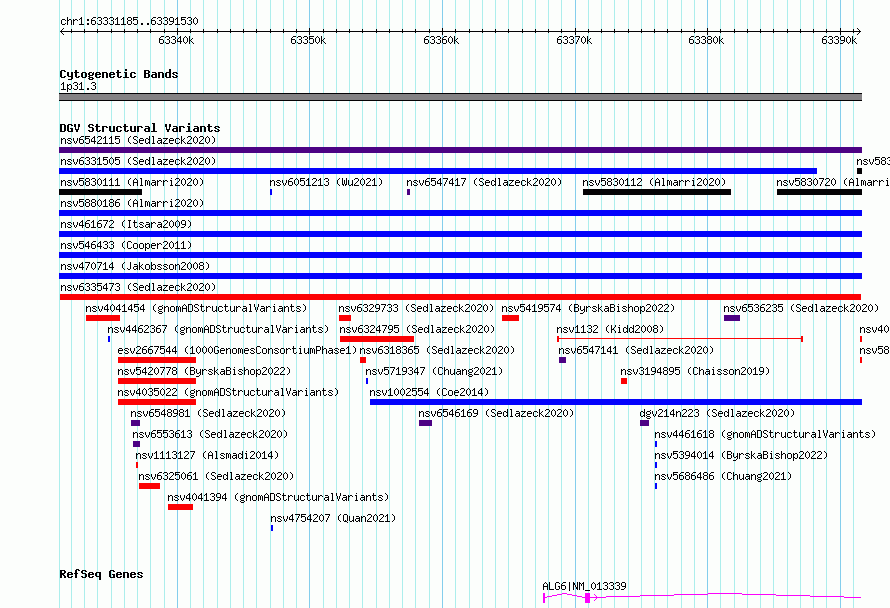Click the 1p31.3 cytogenetic band label

point(78,86)
